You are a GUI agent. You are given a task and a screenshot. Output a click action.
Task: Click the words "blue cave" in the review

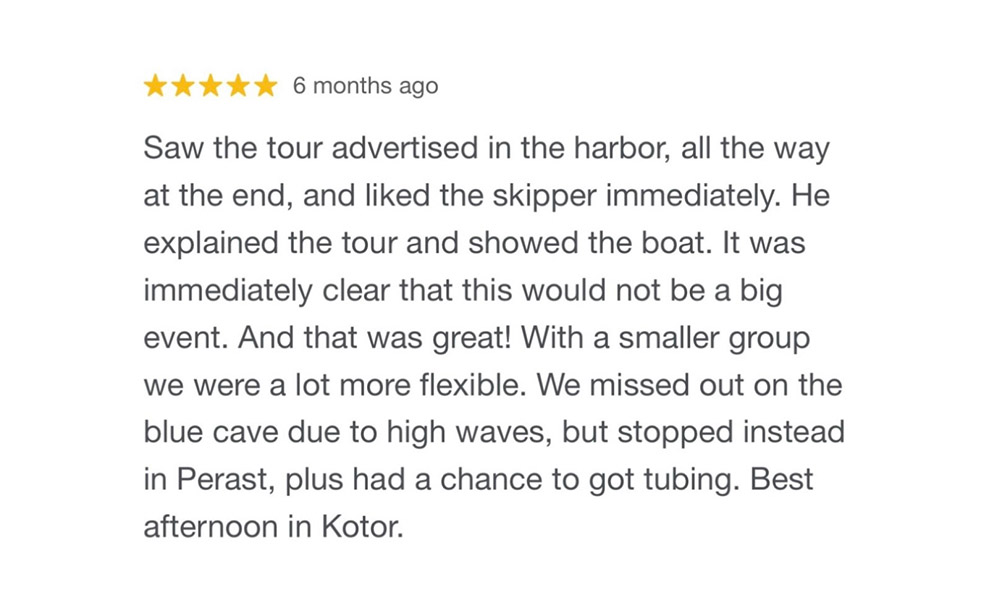click(x=213, y=432)
